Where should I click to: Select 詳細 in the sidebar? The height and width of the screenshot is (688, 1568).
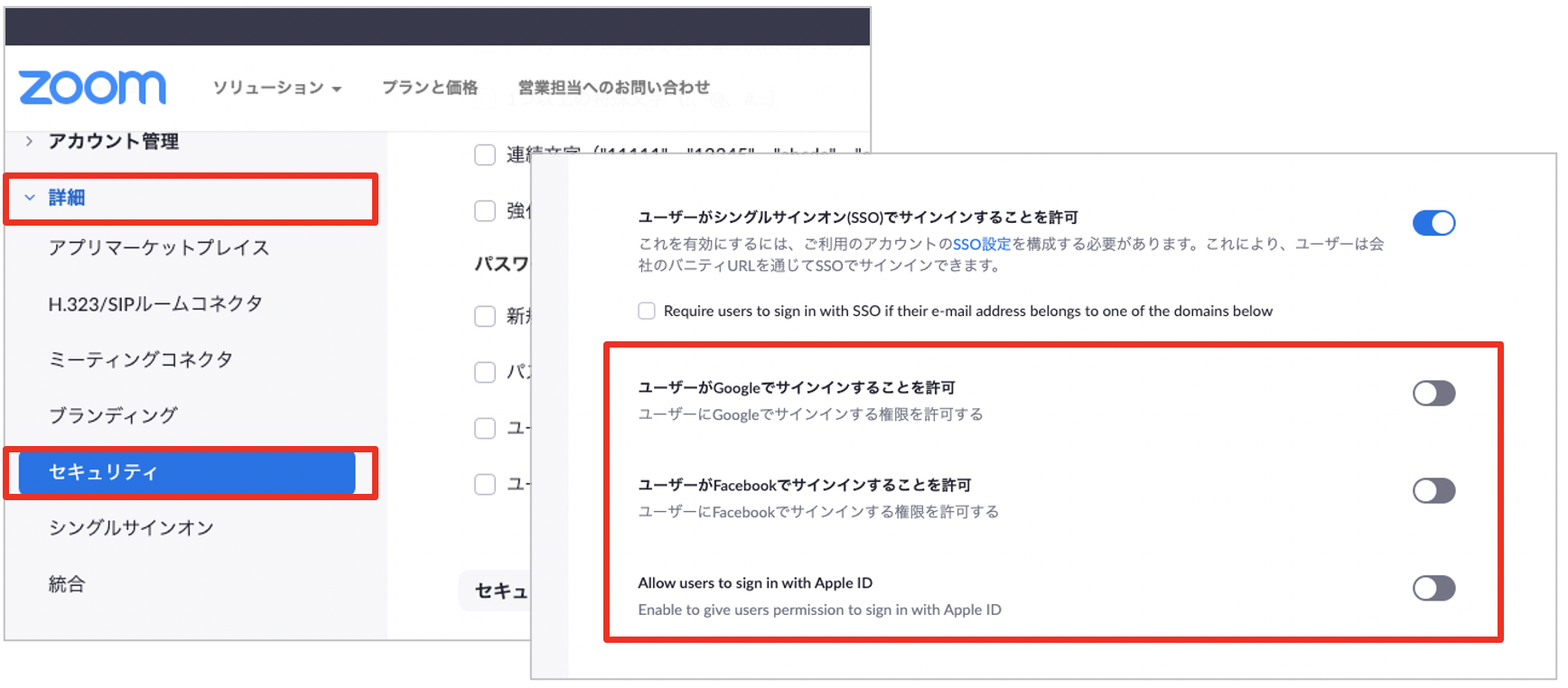(x=67, y=197)
